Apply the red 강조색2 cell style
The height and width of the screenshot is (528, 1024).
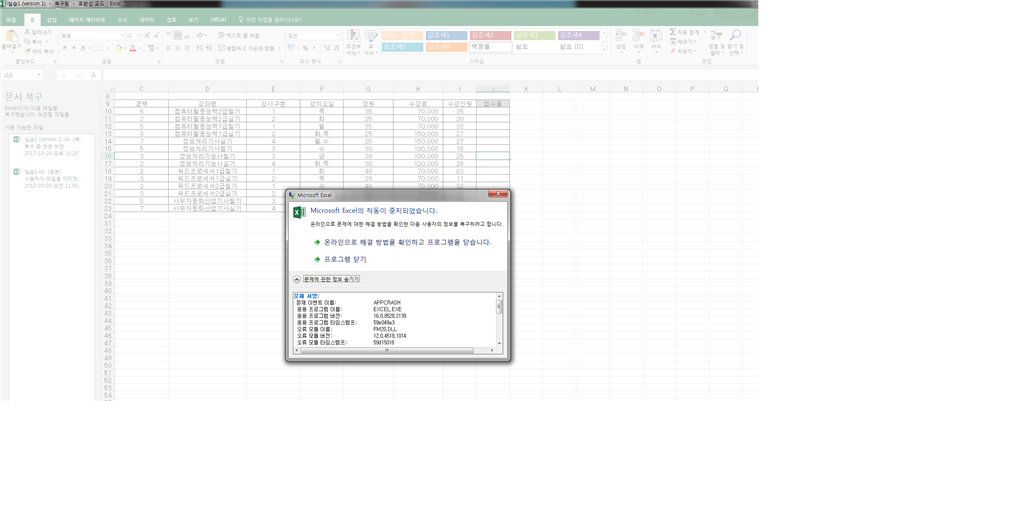tap(490, 35)
